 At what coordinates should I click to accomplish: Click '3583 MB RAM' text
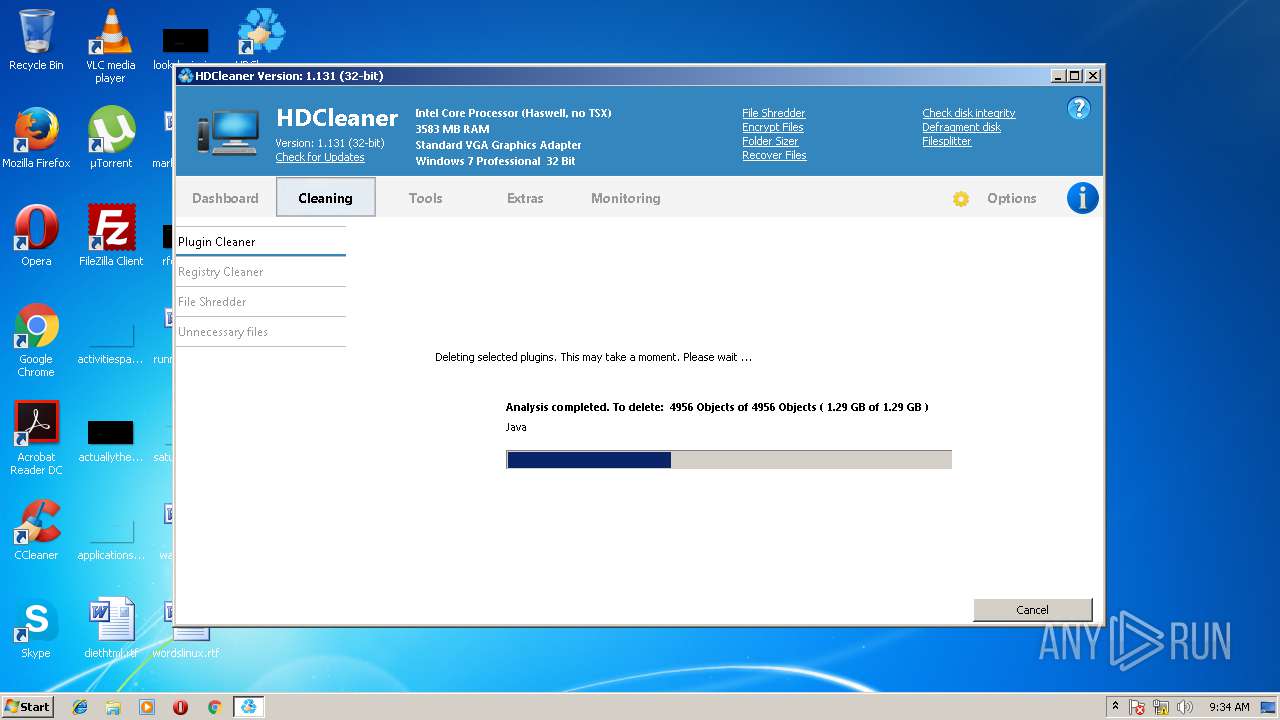point(452,129)
